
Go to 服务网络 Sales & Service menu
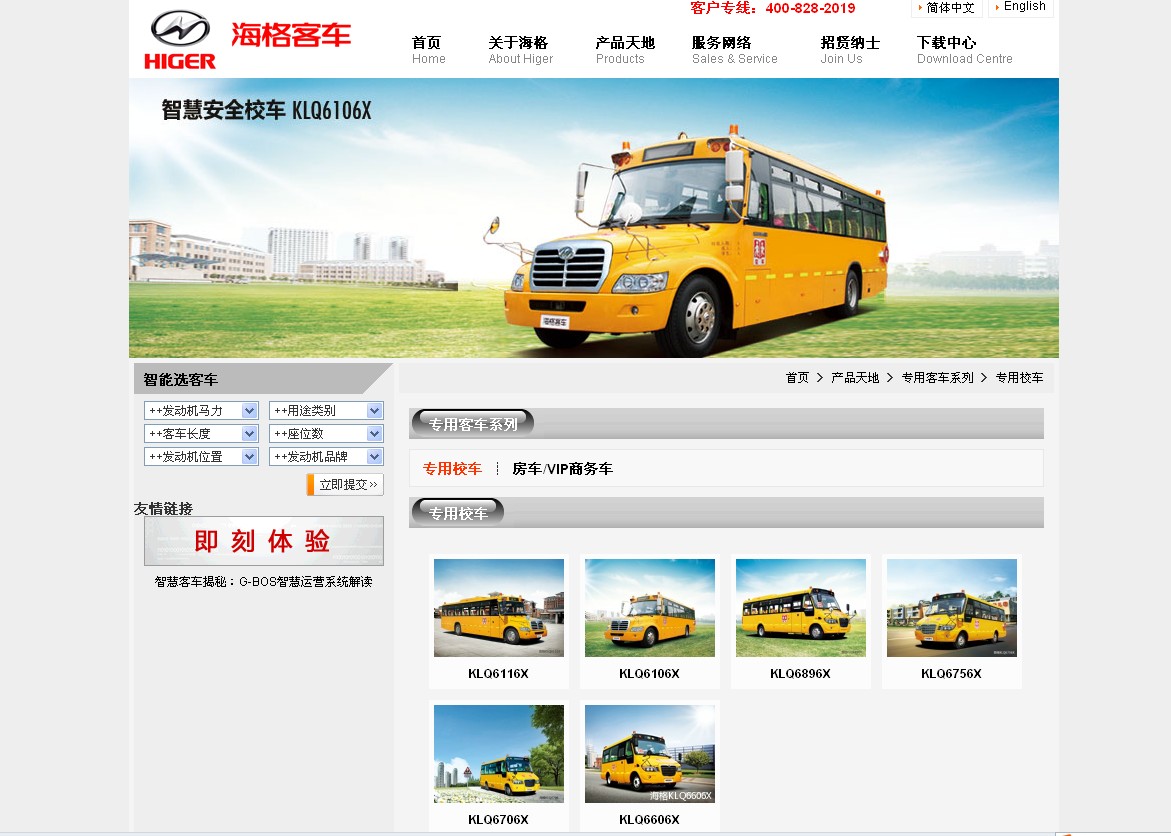[x=734, y=50]
